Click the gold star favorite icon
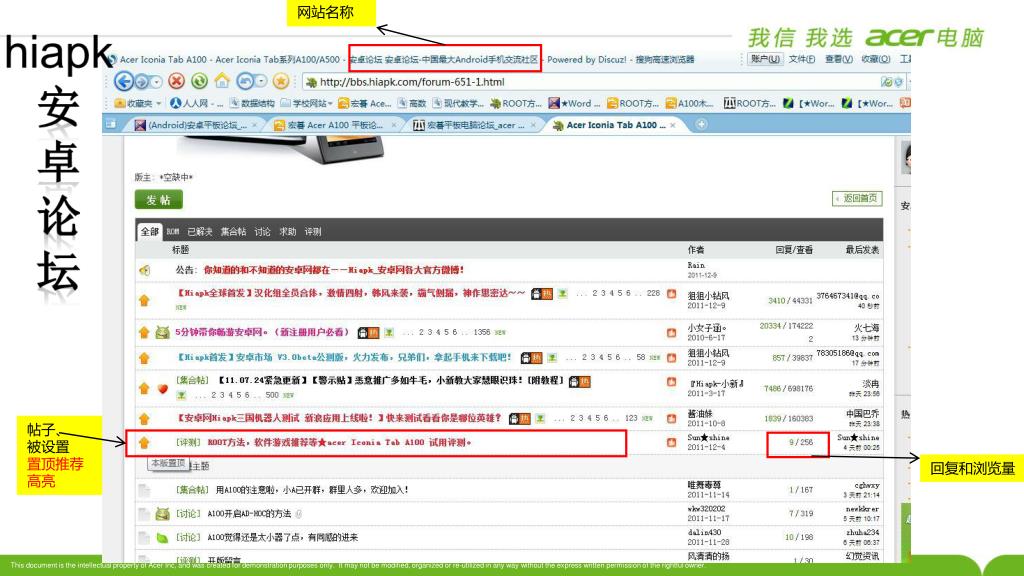 [x=281, y=81]
